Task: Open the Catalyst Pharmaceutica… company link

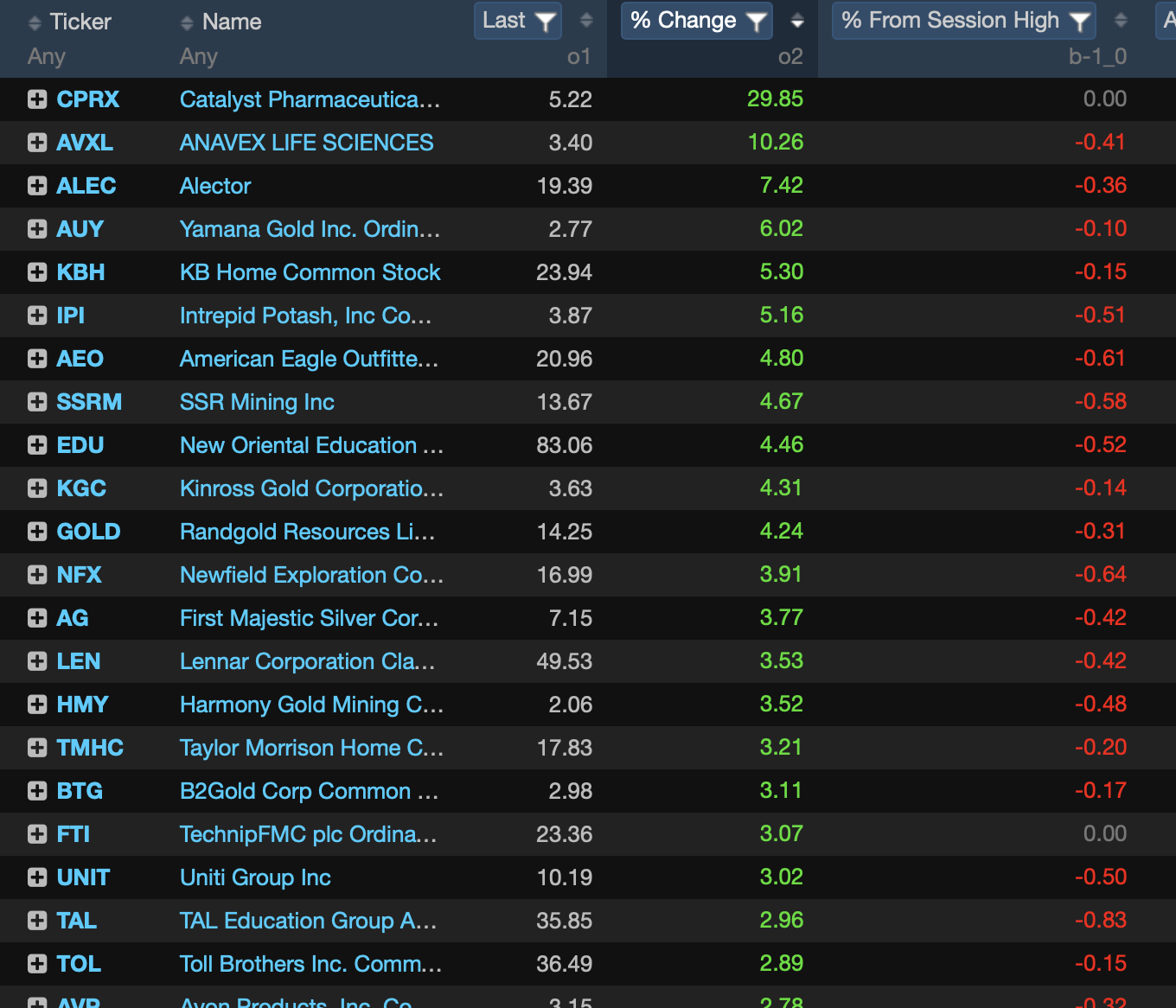Action: tap(310, 99)
